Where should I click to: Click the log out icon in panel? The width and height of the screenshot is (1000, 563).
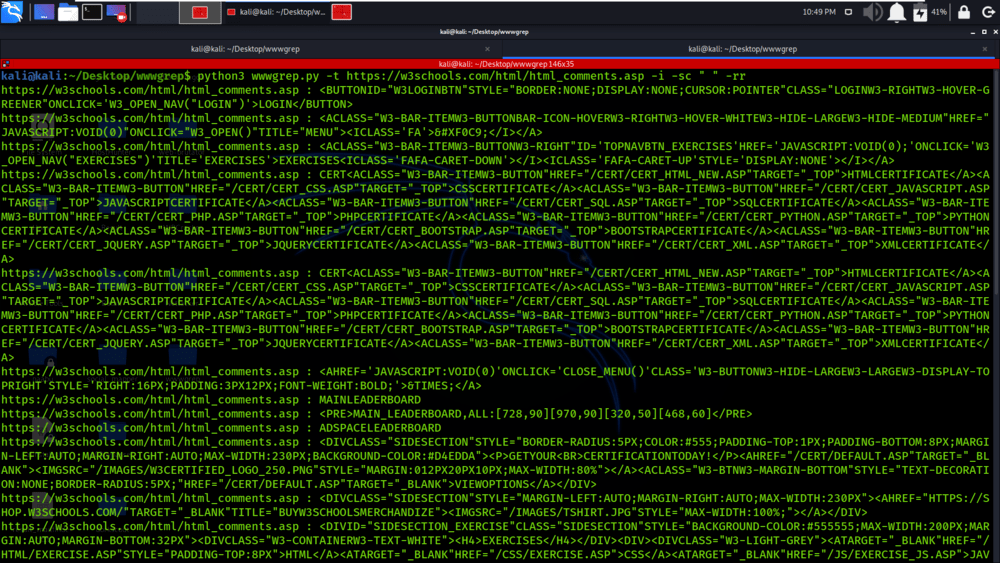click(x=988, y=12)
